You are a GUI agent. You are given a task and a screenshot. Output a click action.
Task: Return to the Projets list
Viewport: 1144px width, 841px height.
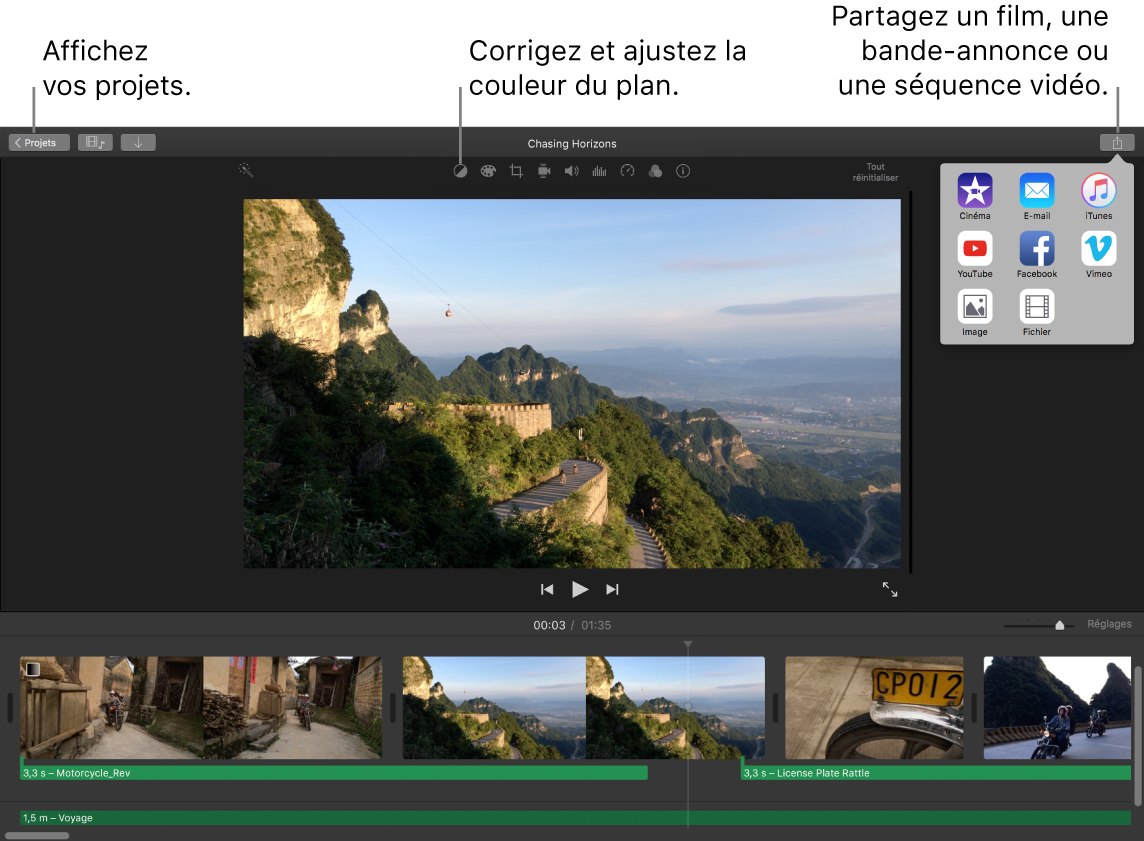point(38,141)
